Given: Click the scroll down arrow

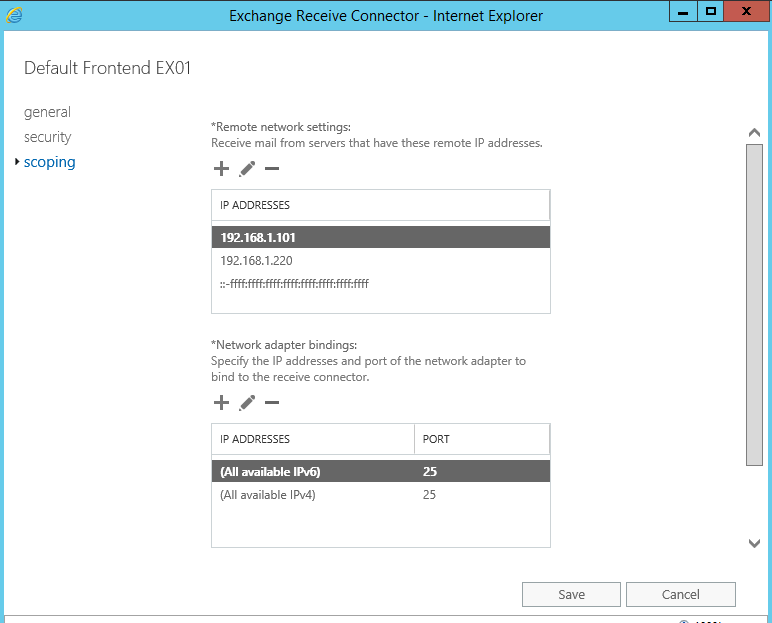Looking at the screenshot, I should [755, 543].
